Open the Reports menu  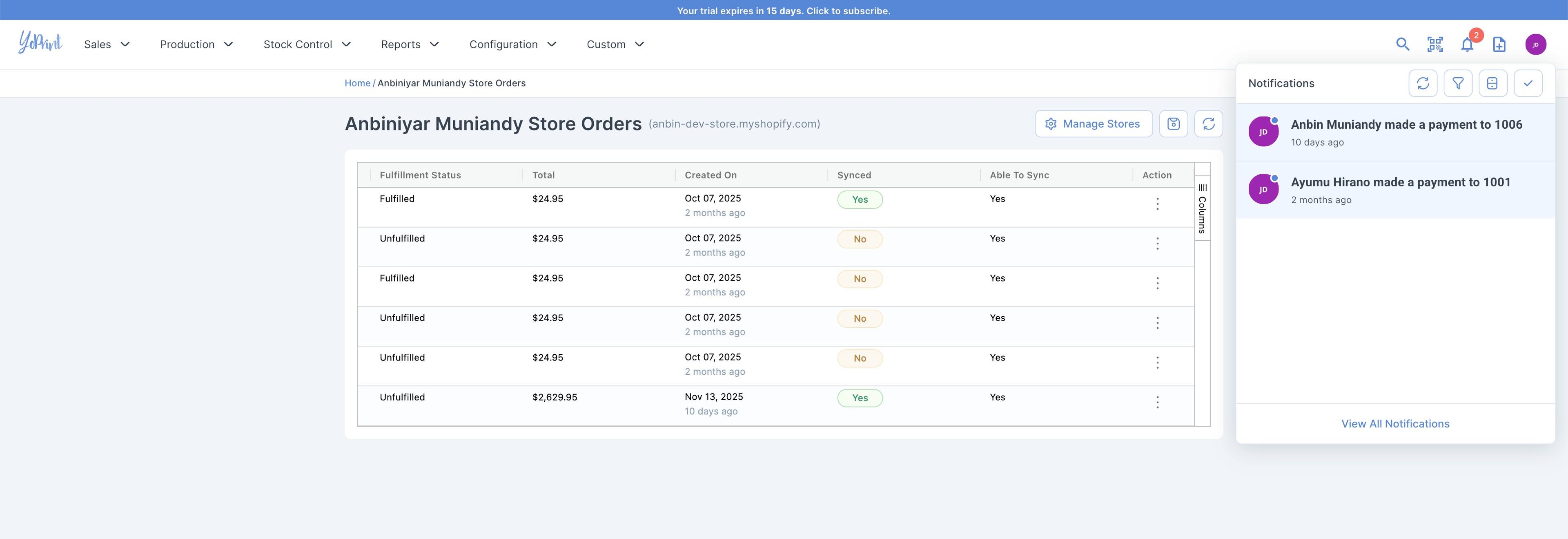[410, 45]
